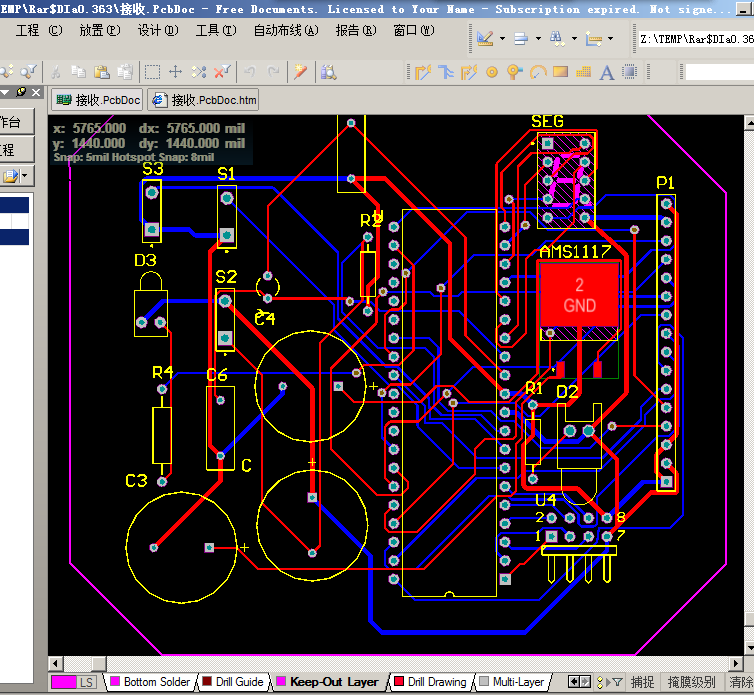
Task: Click the Place Dimension icon
Action: pos(593,38)
